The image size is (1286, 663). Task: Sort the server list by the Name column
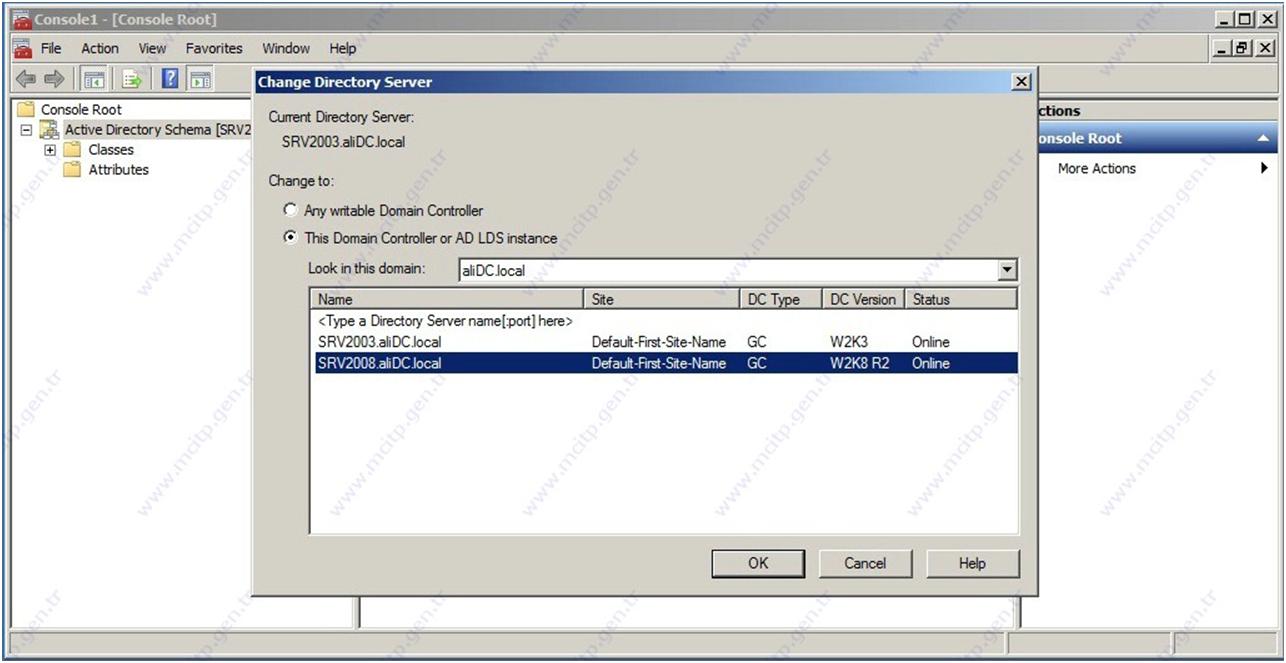click(x=447, y=299)
